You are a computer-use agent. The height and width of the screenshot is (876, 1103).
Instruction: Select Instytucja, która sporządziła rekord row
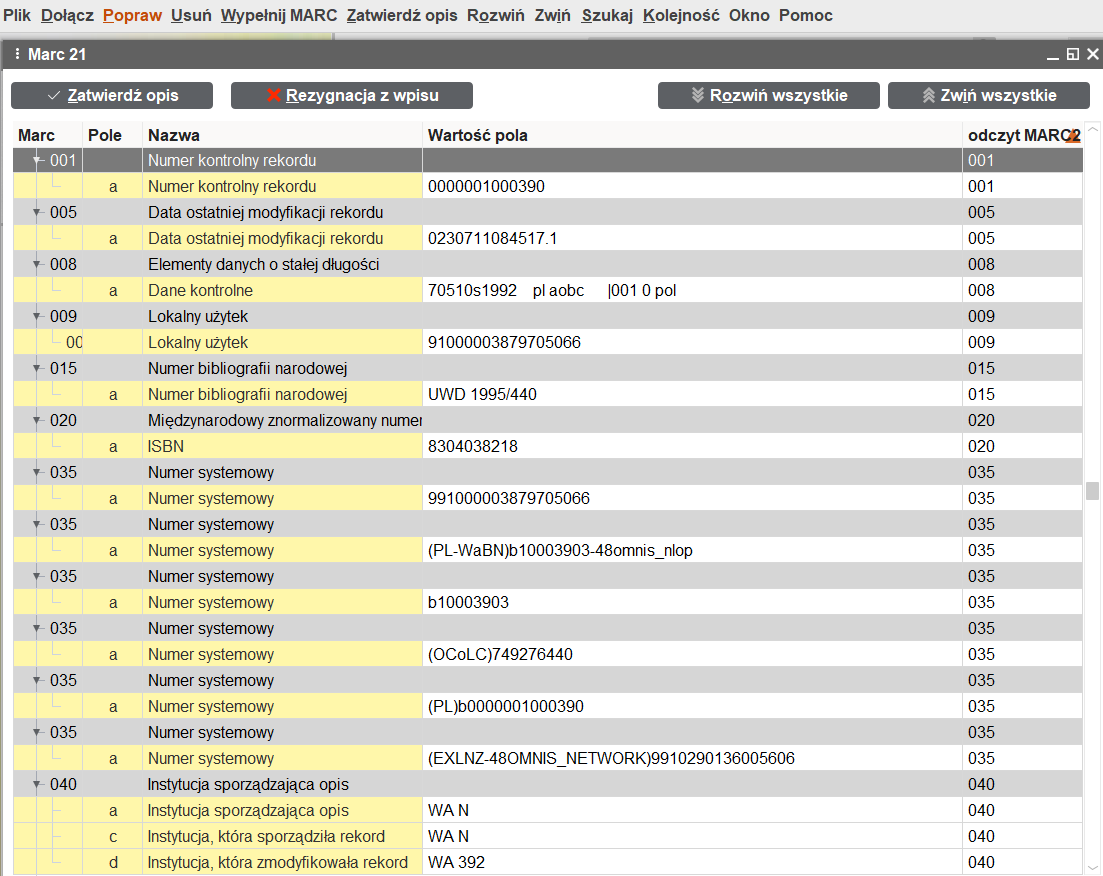547,837
